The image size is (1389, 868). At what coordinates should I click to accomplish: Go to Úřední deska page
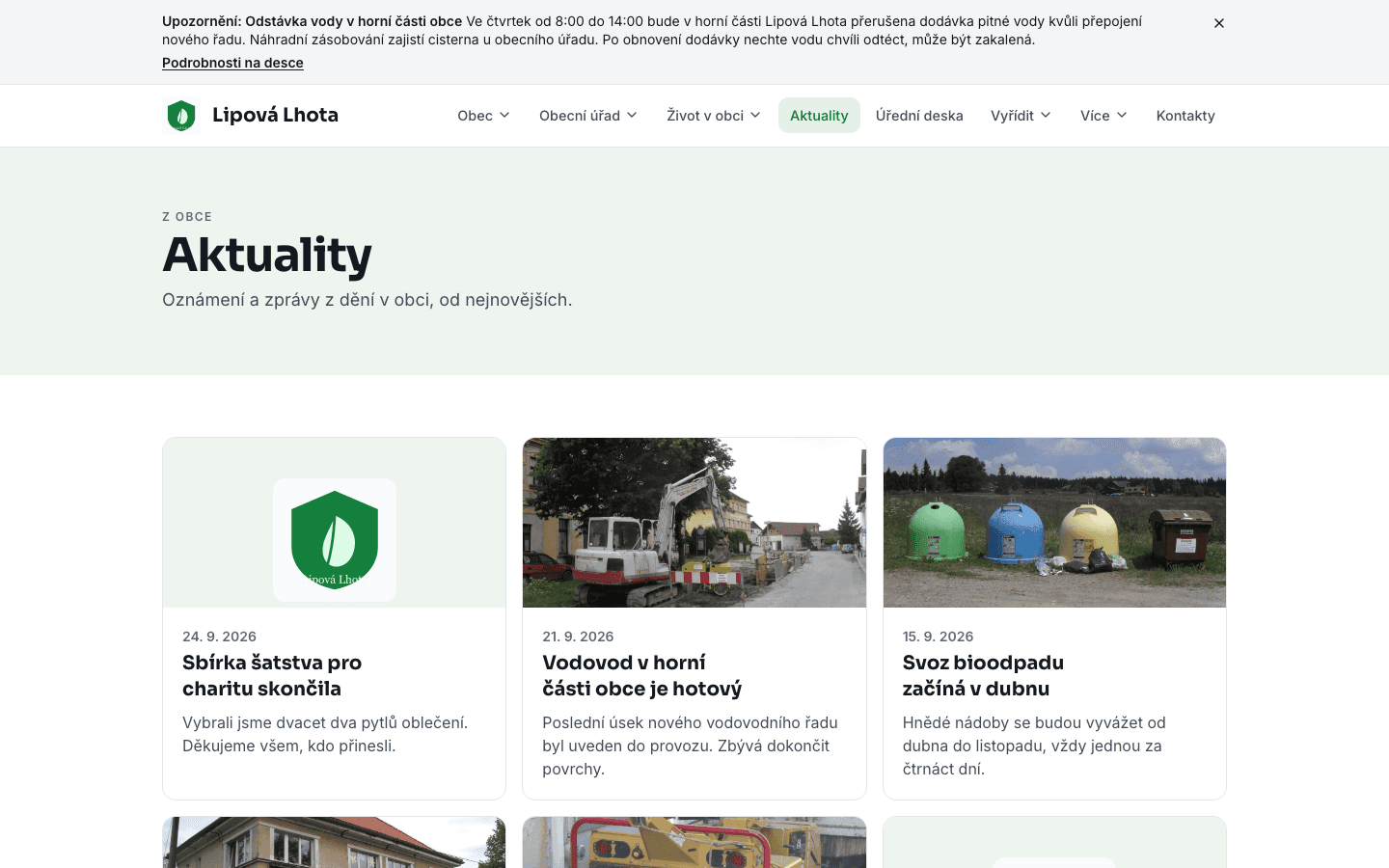(x=919, y=116)
